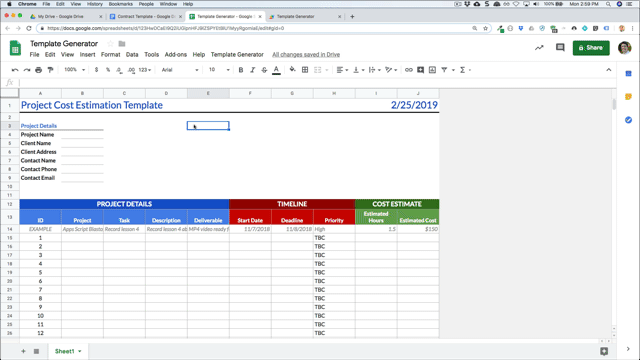The width and height of the screenshot is (640, 360).
Task: Click the Redo icon in toolbar
Action: click(x=27, y=70)
